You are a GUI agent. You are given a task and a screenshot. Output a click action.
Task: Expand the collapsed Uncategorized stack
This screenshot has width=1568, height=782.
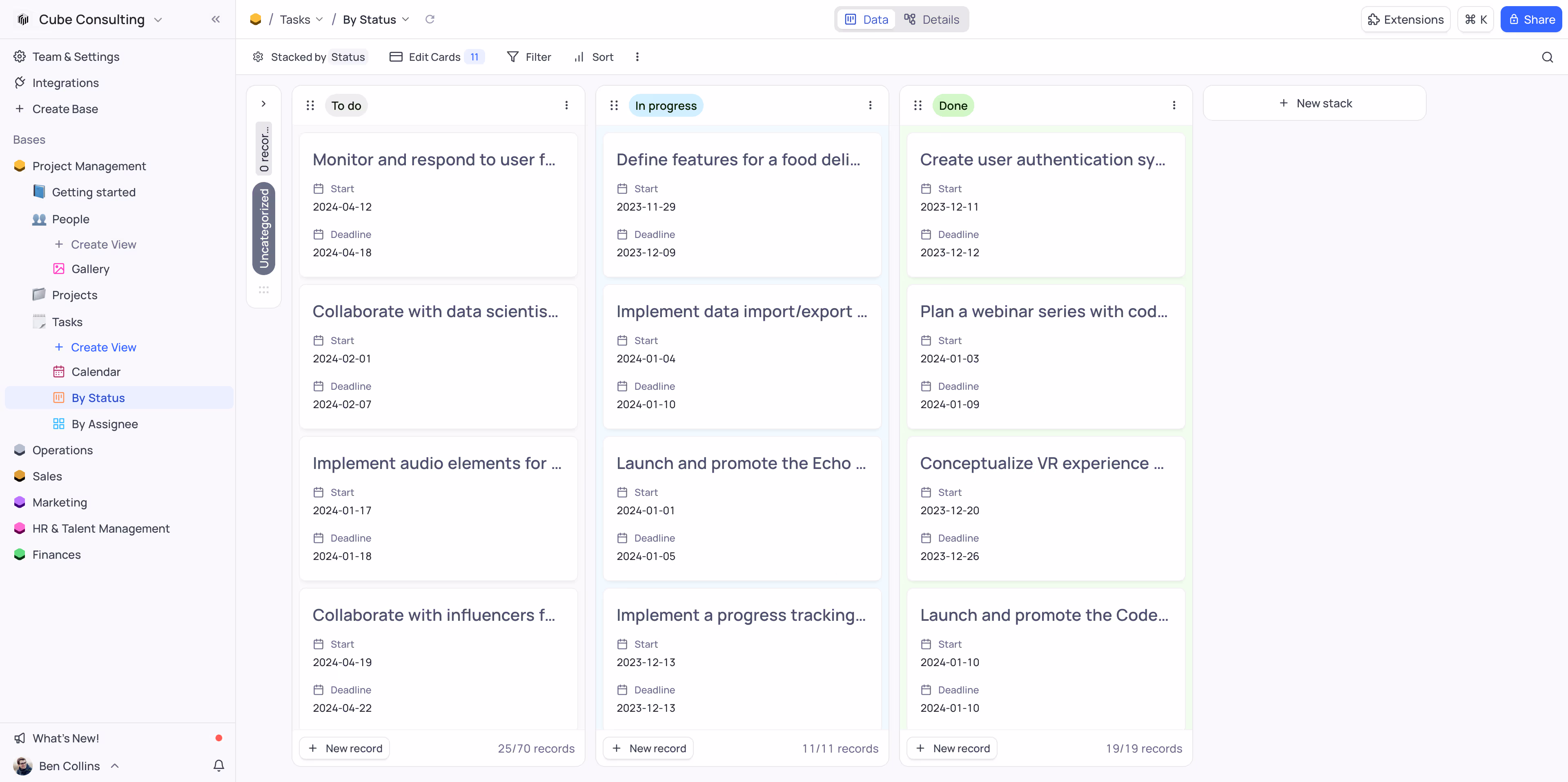pos(263,104)
